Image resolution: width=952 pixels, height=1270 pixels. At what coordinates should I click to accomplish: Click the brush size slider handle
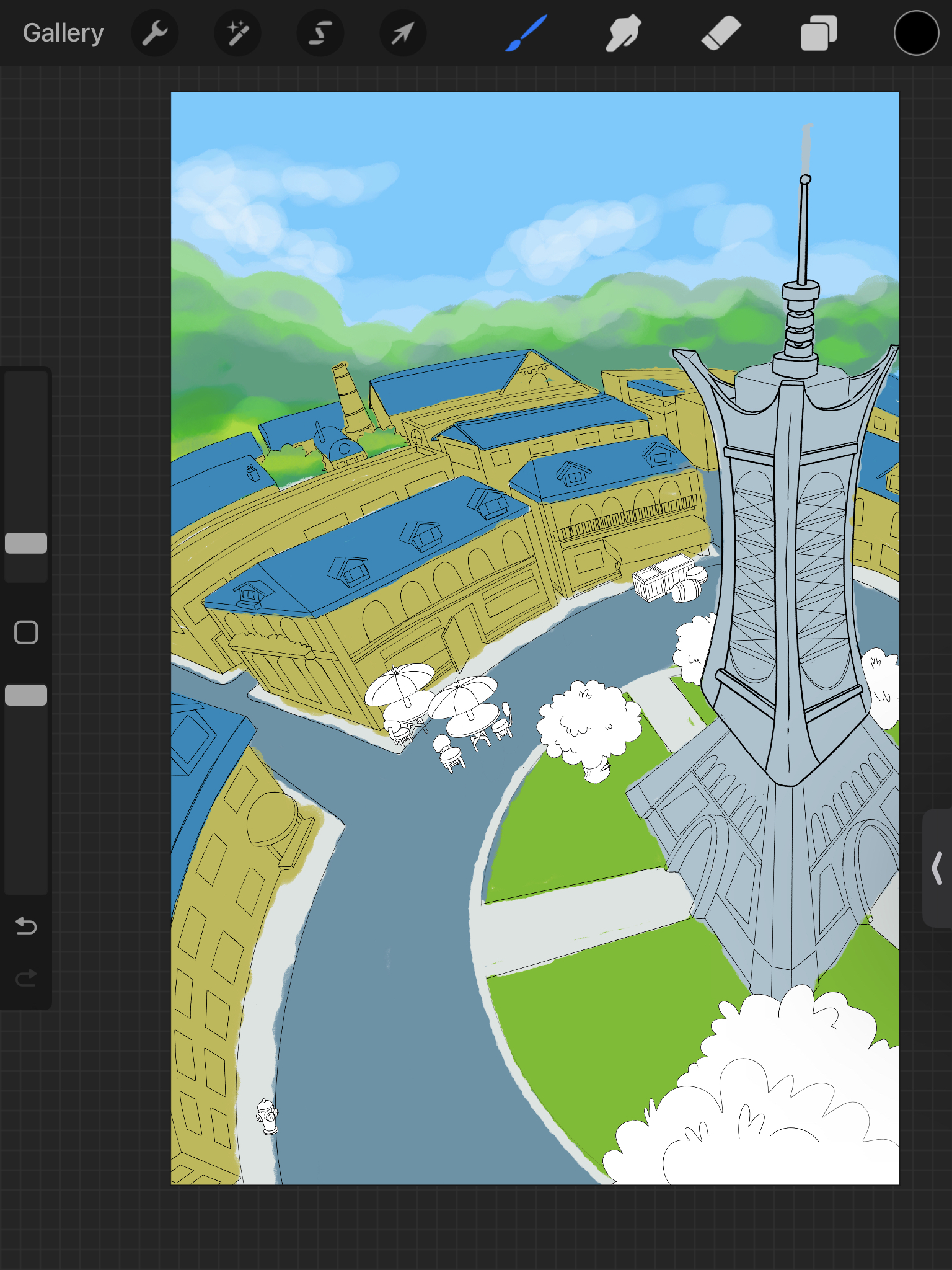[x=26, y=543]
